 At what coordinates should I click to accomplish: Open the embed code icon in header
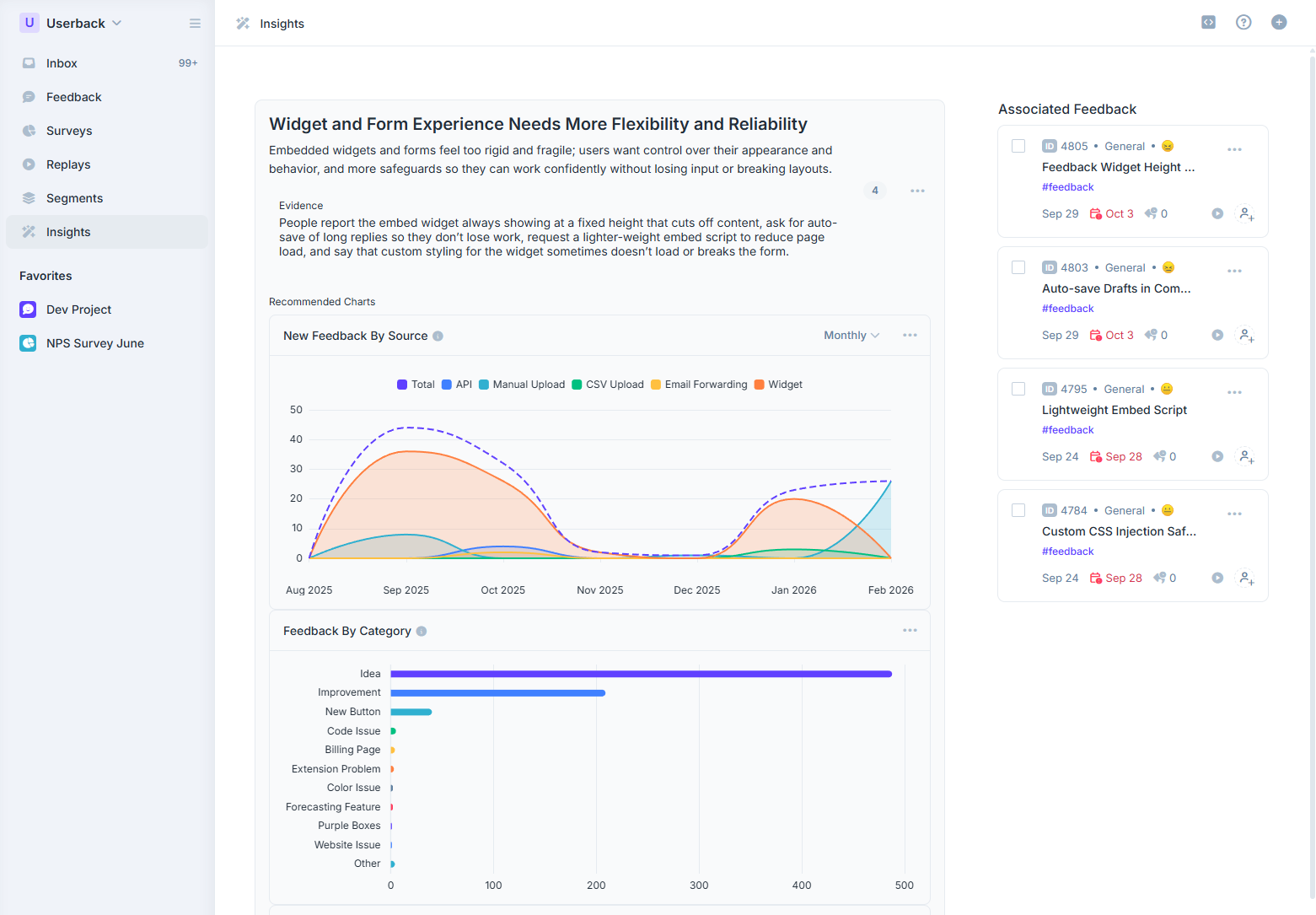click(1208, 23)
